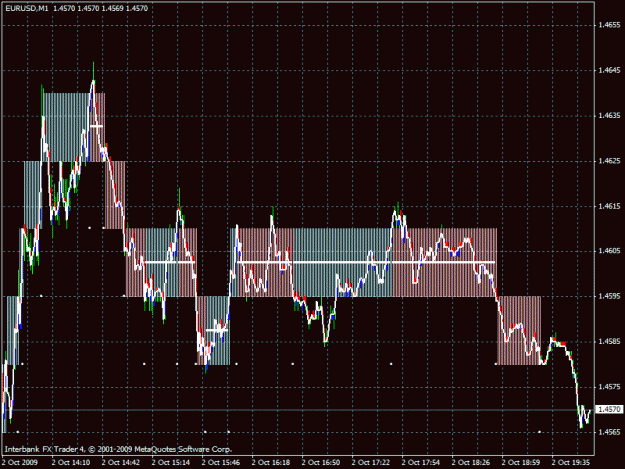
Task: Click the 2 Oct 14:10 time label
Action: point(71,463)
